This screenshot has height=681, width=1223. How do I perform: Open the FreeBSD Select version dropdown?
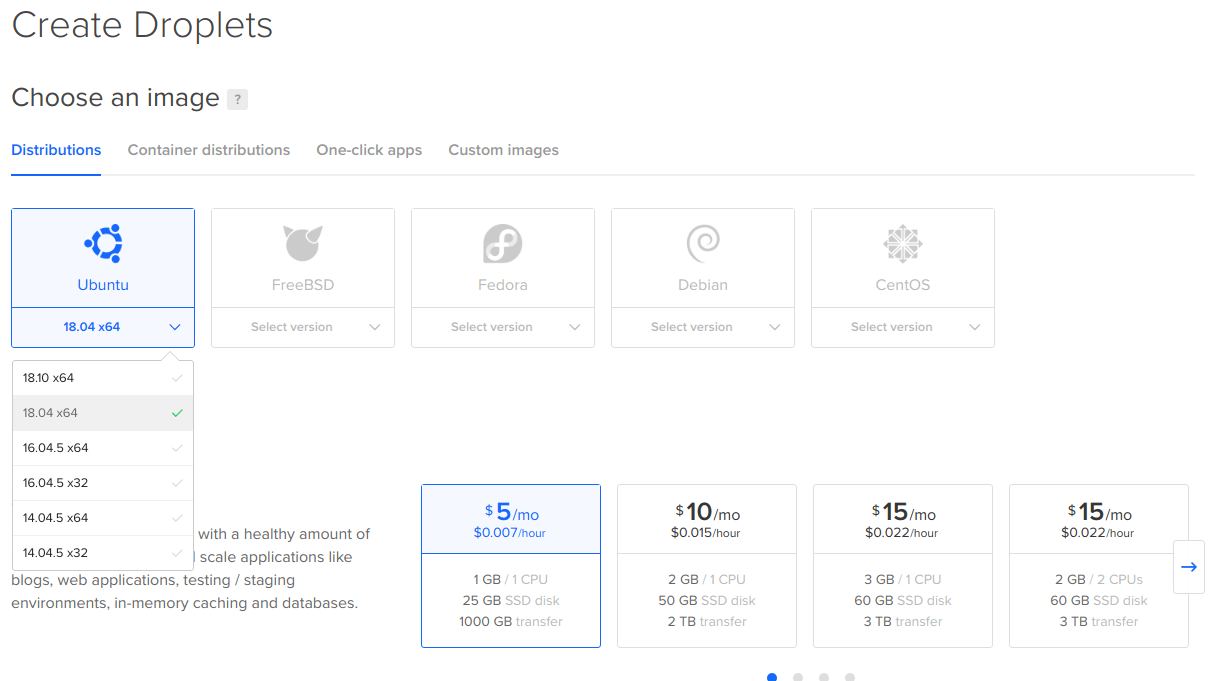(x=303, y=327)
